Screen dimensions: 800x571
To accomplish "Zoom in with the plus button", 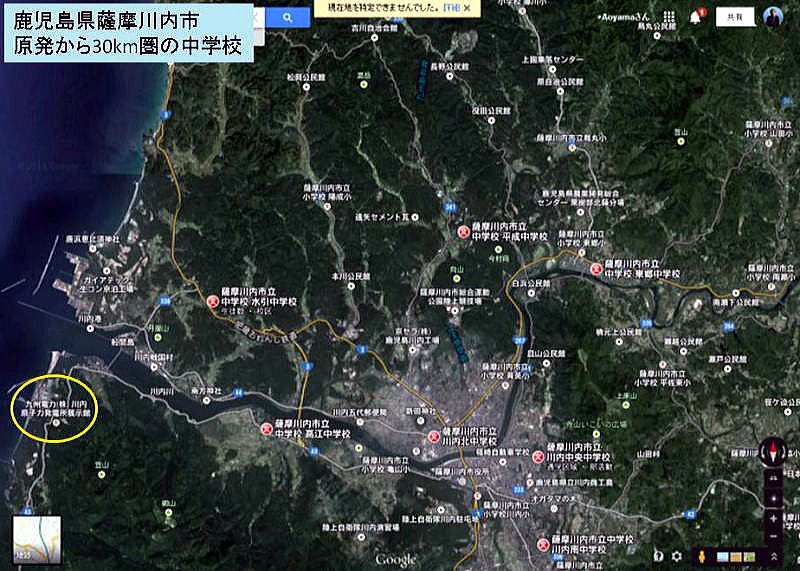I will (774, 519).
